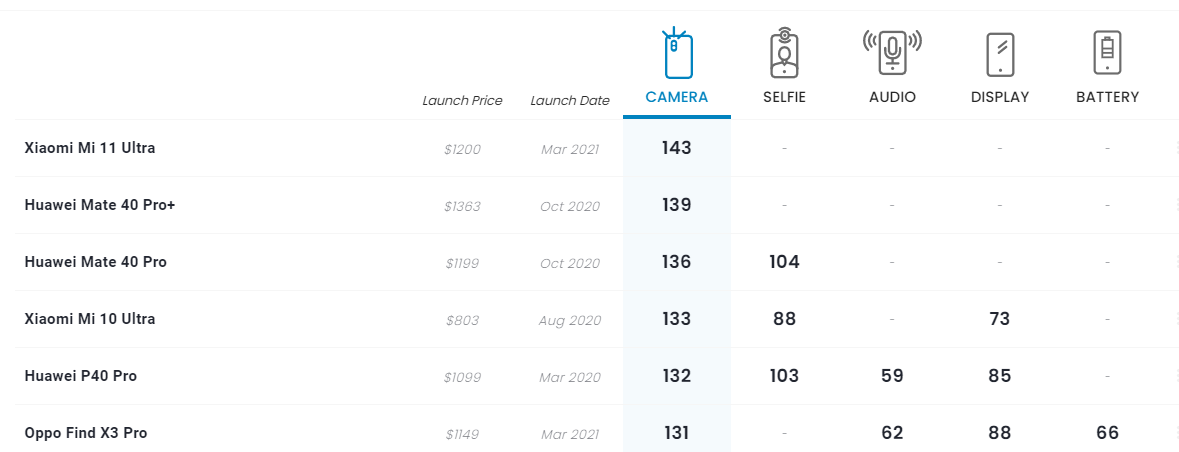Click the Battery phone icon

tap(1107, 54)
